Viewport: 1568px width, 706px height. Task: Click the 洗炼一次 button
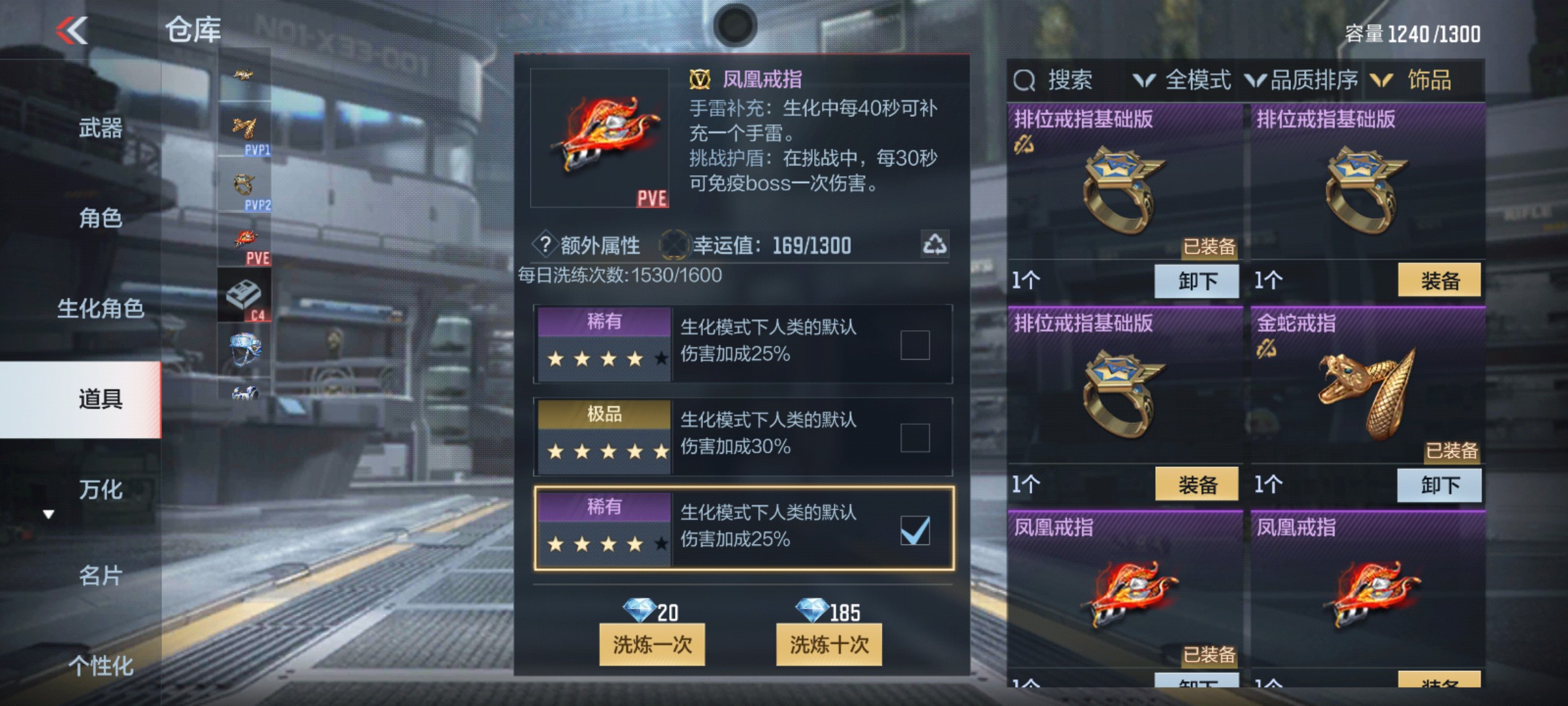[652, 645]
